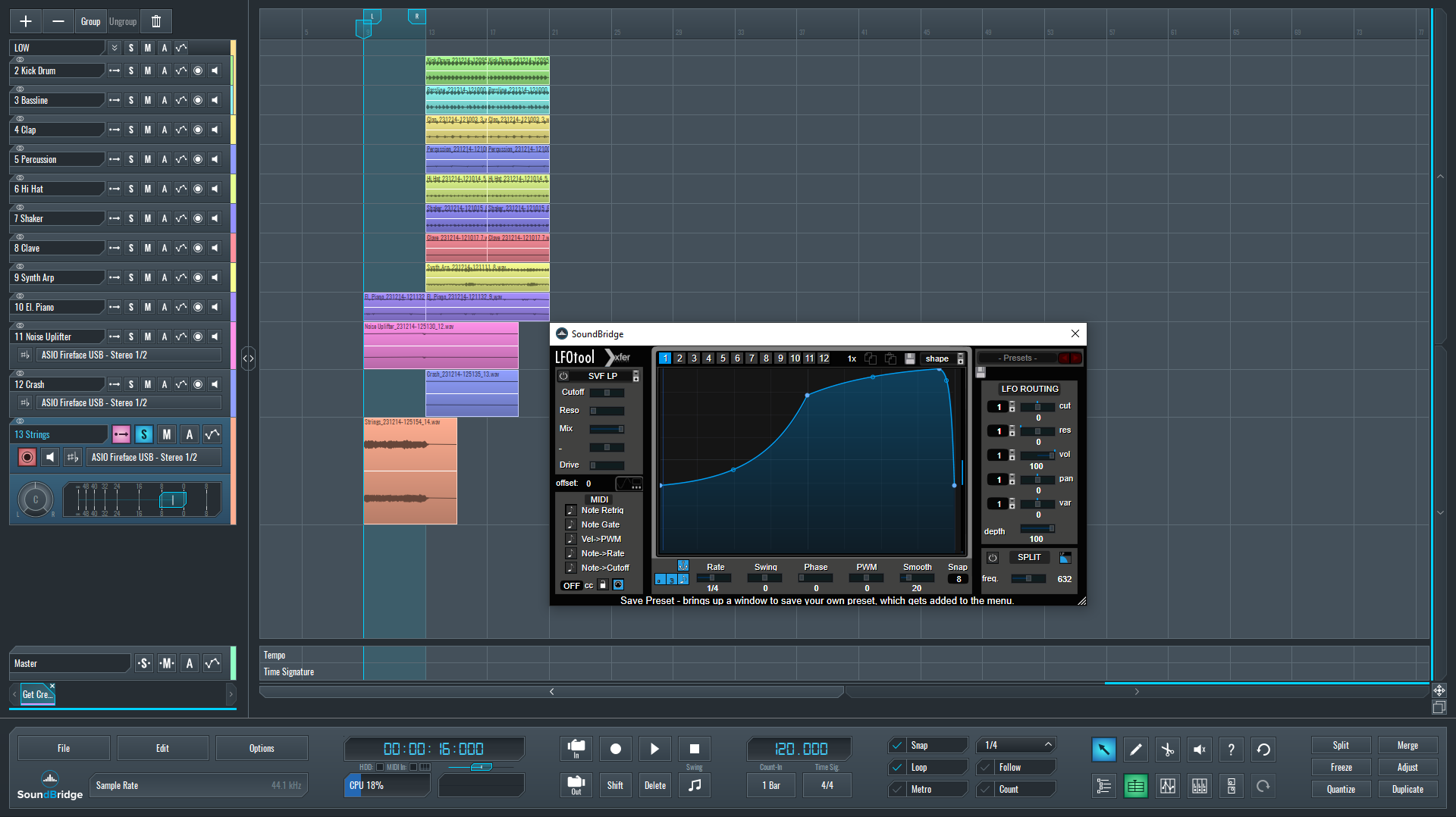Open the automation editor view icon
This screenshot has width=1456, height=817.
coord(1167,786)
